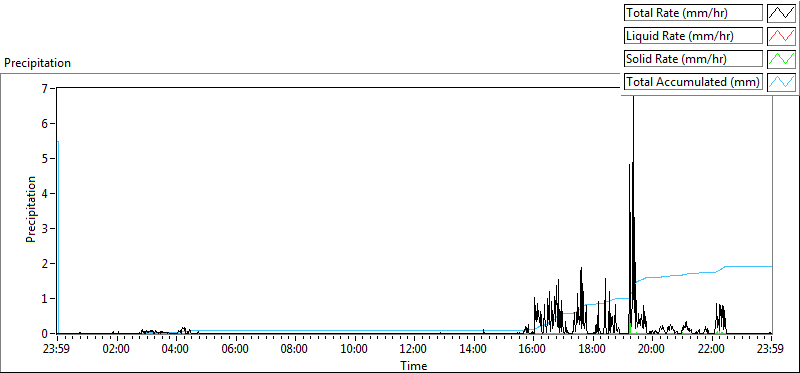Click the Total Accumulated blue line sample icon

click(781, 82)
